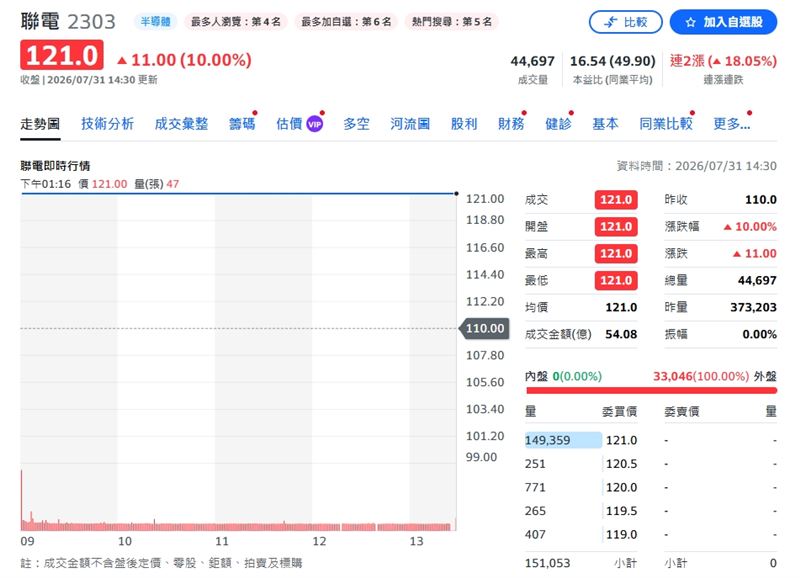Click the compare arrows icon beside 比較
This screenshot has width=800, height=578.
[x=610, y=22]
